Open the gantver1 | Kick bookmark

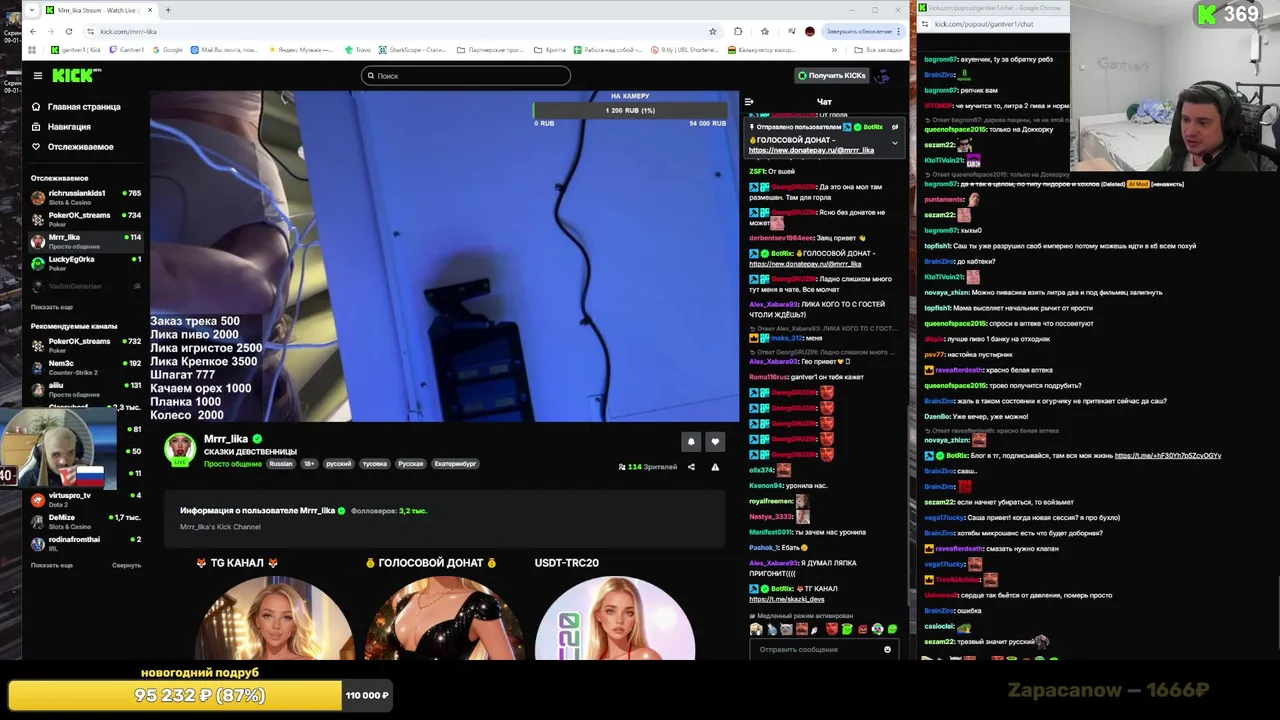[x=75, y=50]
